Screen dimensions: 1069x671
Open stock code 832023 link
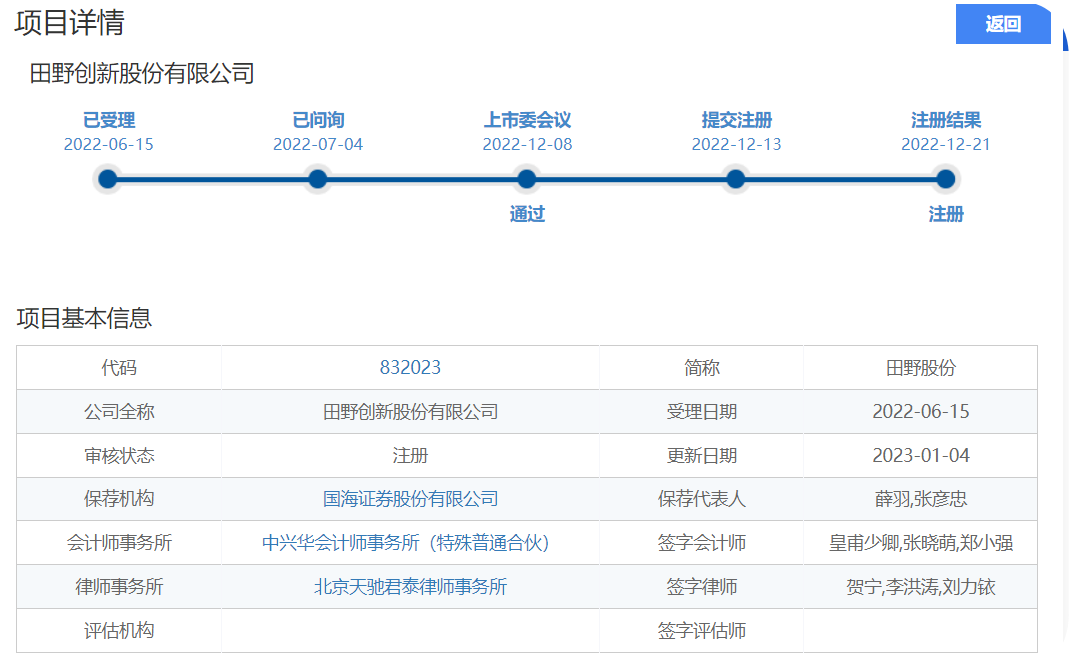[410, 368]
